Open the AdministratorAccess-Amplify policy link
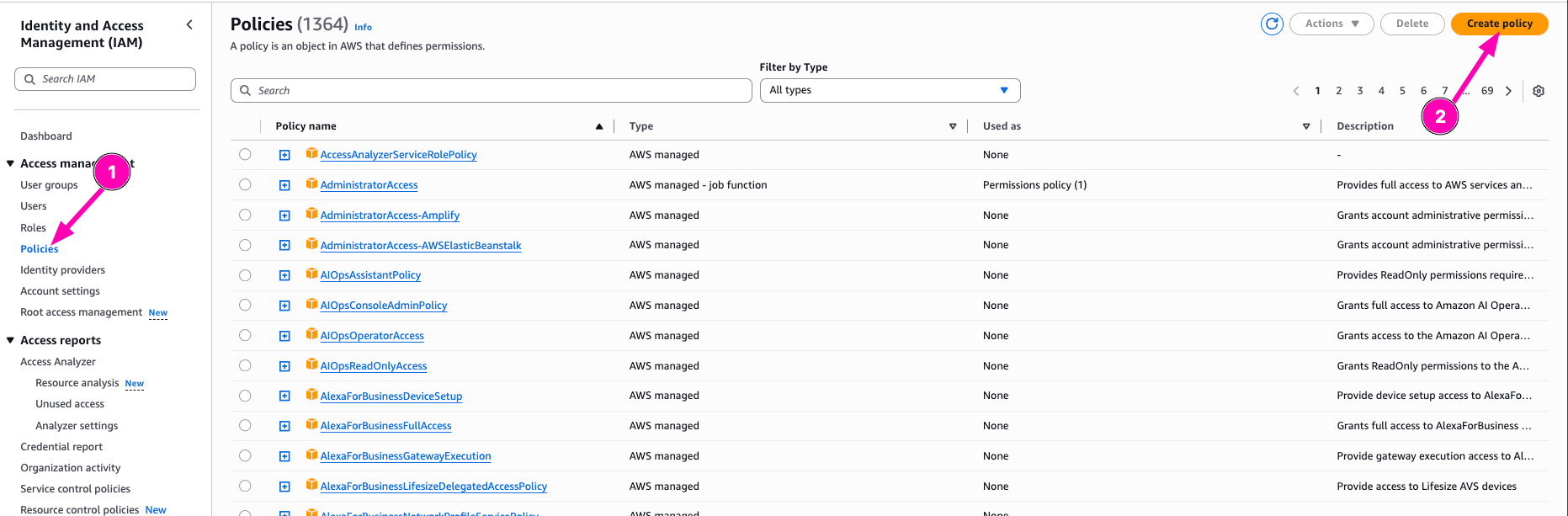 (390, 215)
